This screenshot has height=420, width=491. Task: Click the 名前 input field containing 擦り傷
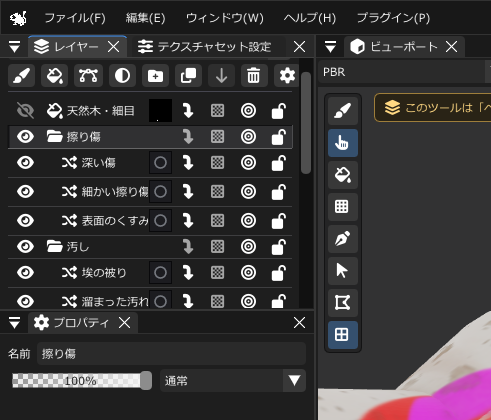coord(171,353)
